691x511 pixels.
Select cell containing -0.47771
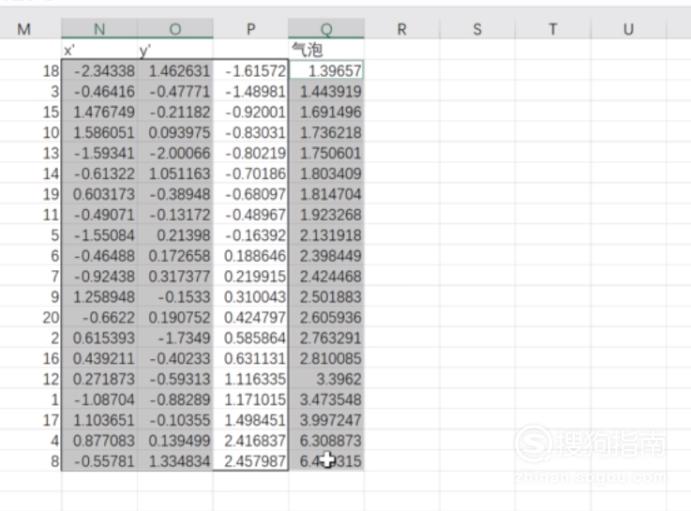175,91
